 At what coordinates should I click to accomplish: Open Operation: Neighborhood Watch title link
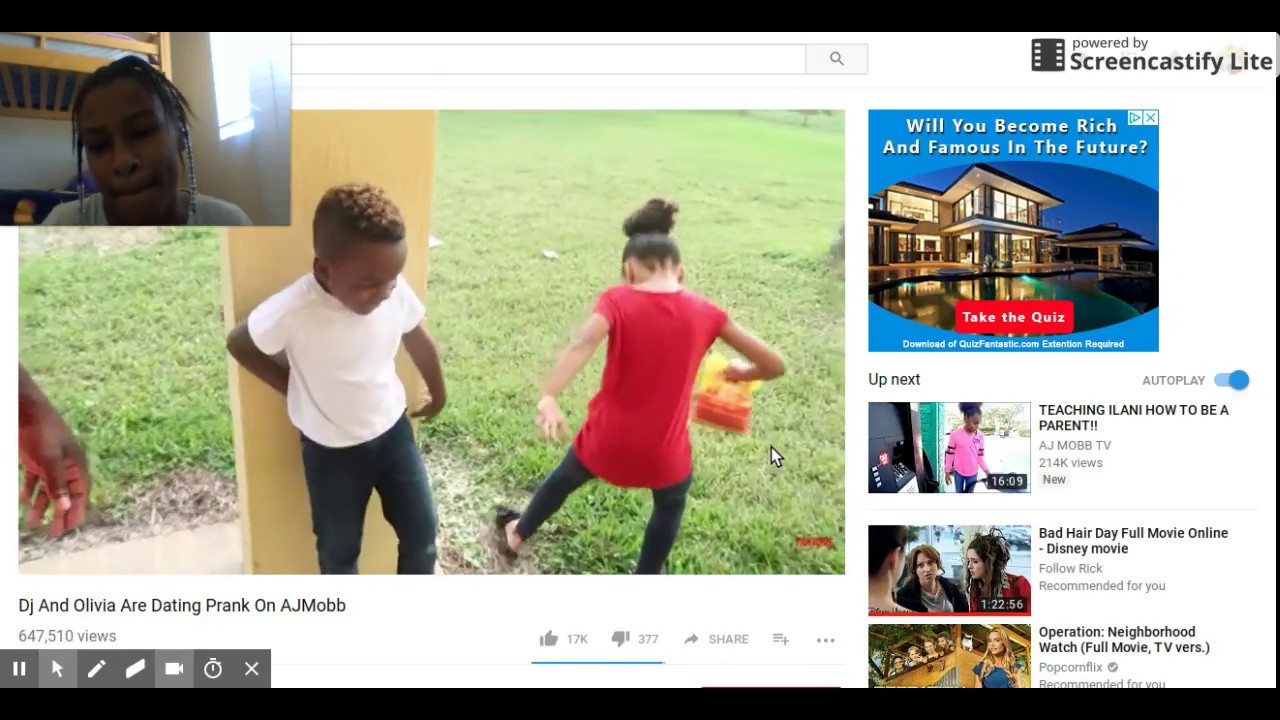tap(1124, 640)
